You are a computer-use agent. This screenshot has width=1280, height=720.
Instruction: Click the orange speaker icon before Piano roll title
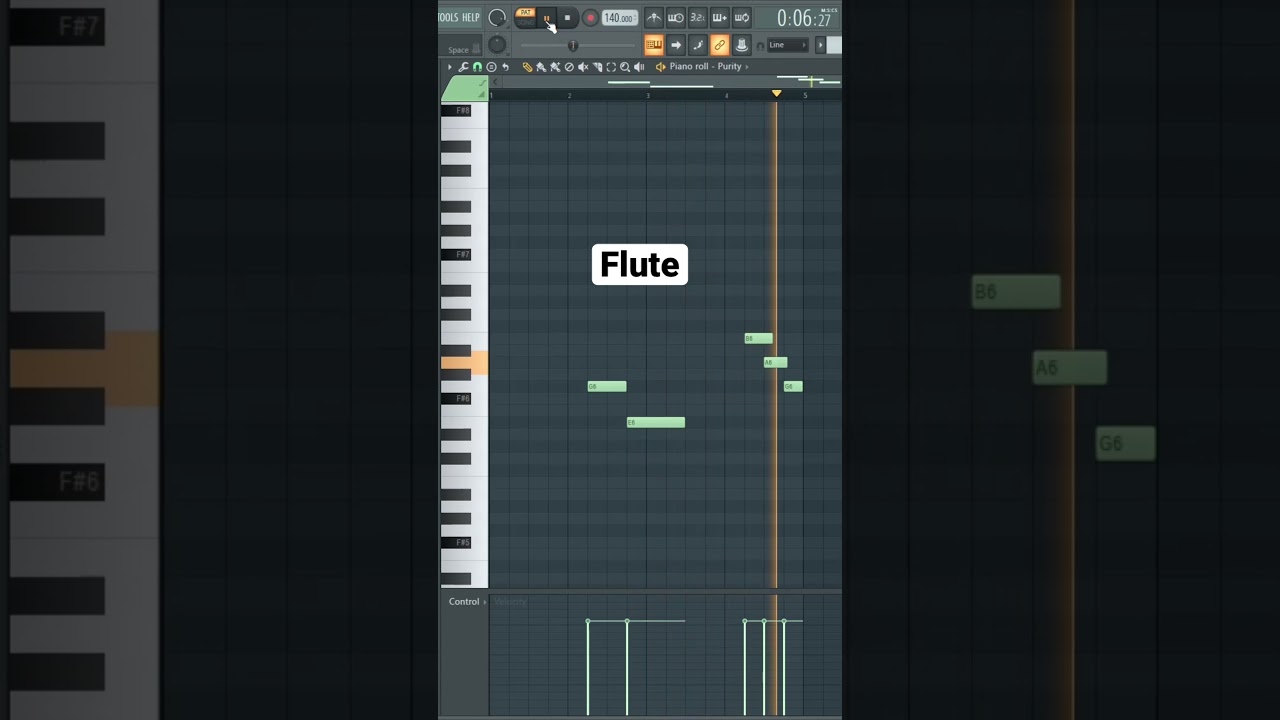(660, 67)
